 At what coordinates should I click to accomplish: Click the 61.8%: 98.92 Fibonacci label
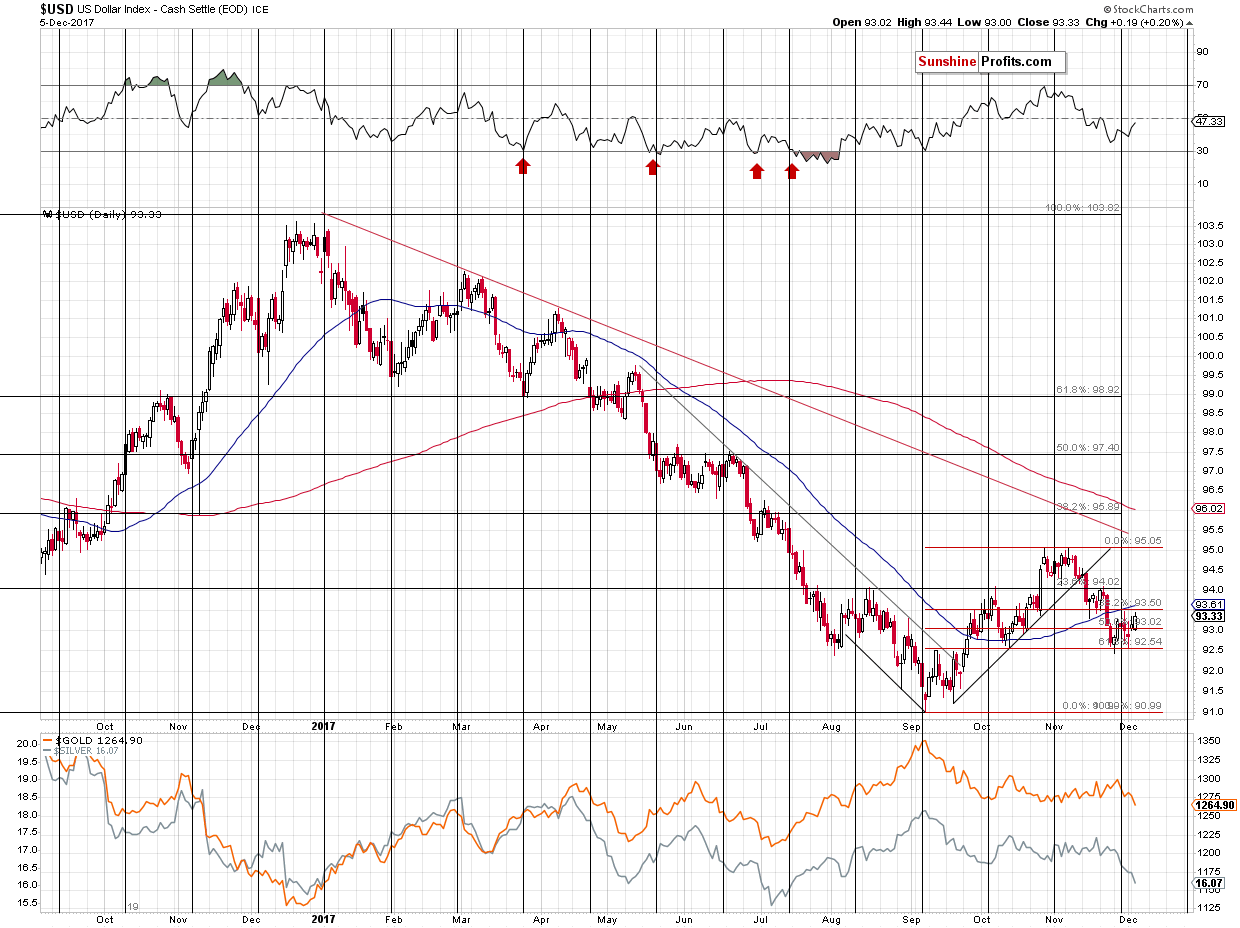pos(1088,390)
